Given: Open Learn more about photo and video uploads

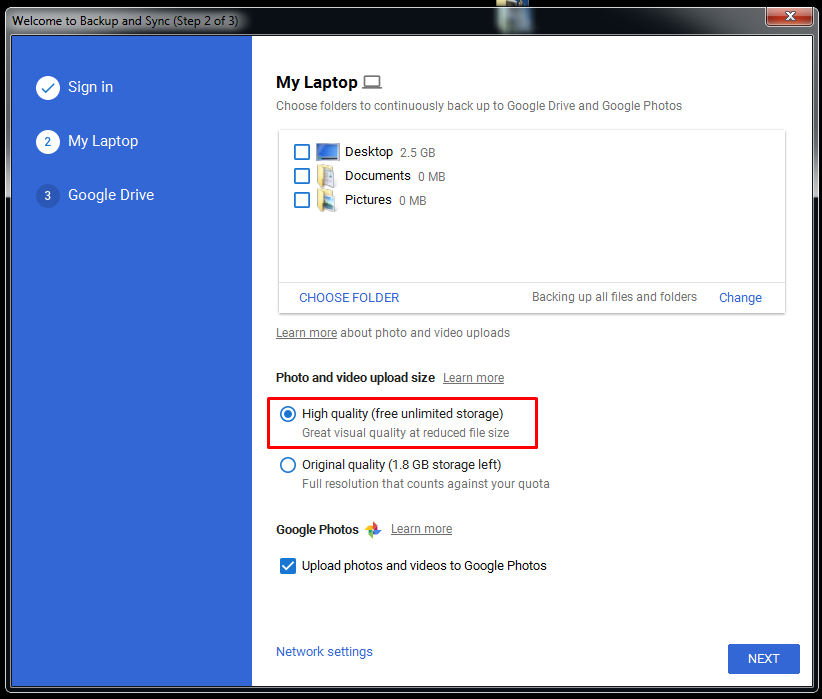Looking at the screenshot, I should tap(307, 333).
